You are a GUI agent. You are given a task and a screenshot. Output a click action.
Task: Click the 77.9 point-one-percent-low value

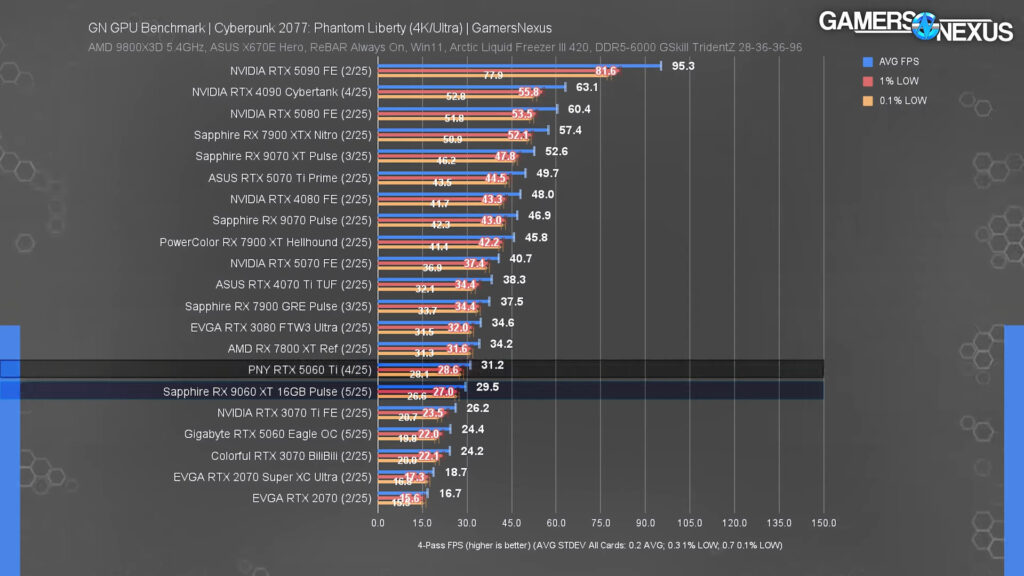pos(493,76)
